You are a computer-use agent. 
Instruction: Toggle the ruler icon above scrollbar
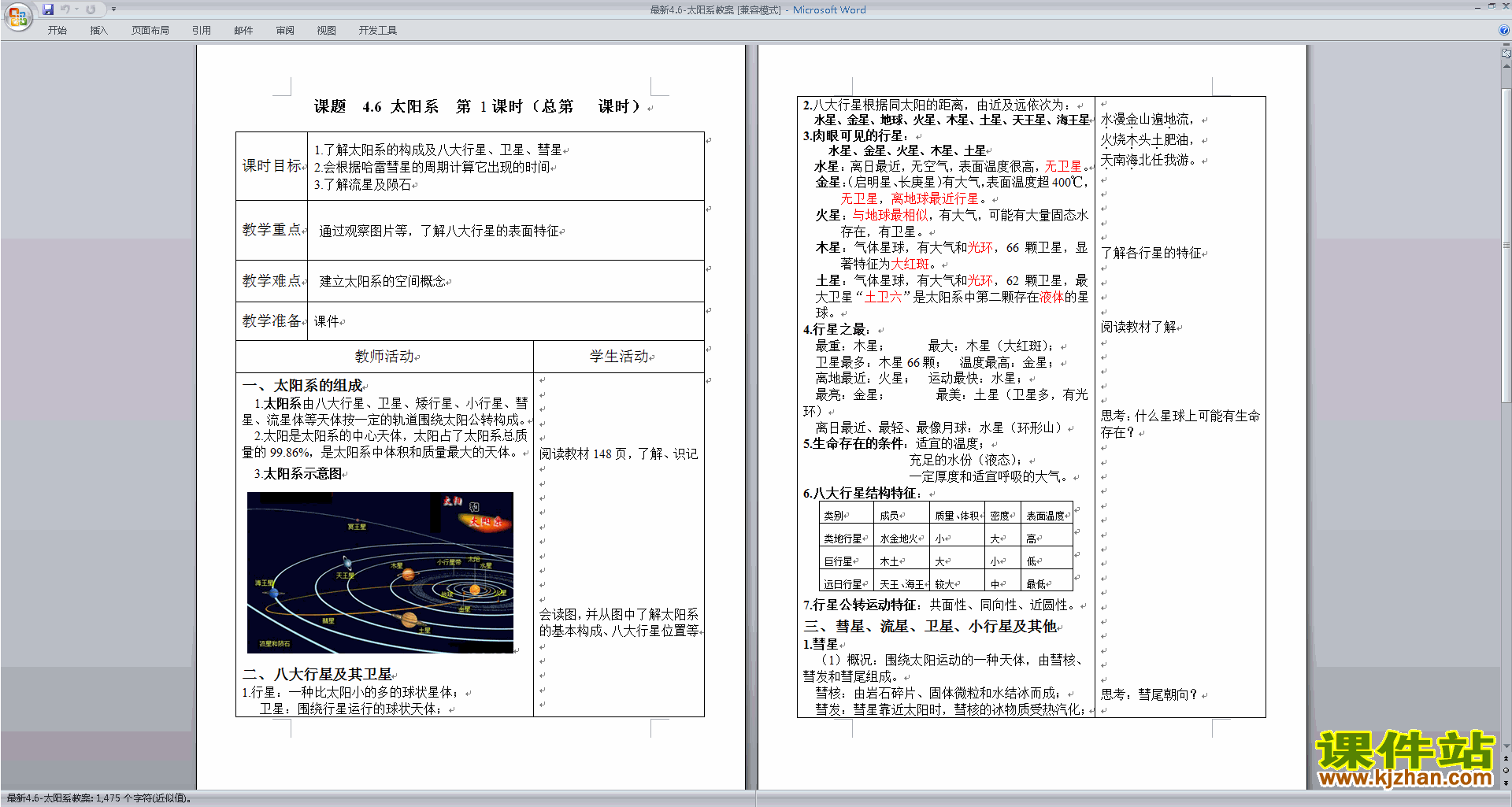tap(1506, 54)
